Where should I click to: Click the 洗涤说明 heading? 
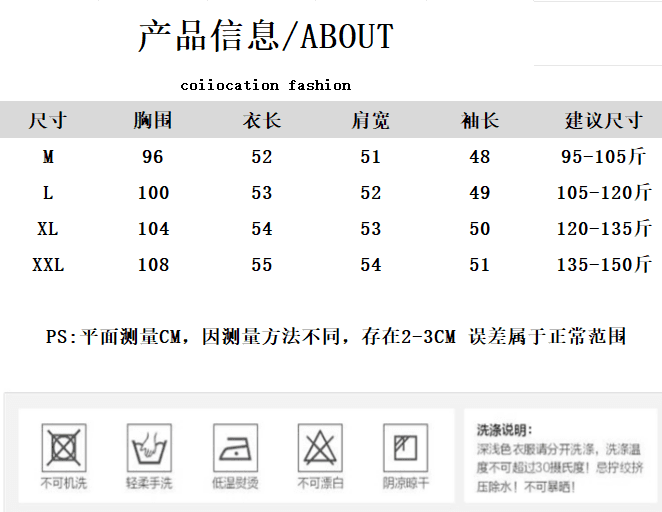pos(505,430)
